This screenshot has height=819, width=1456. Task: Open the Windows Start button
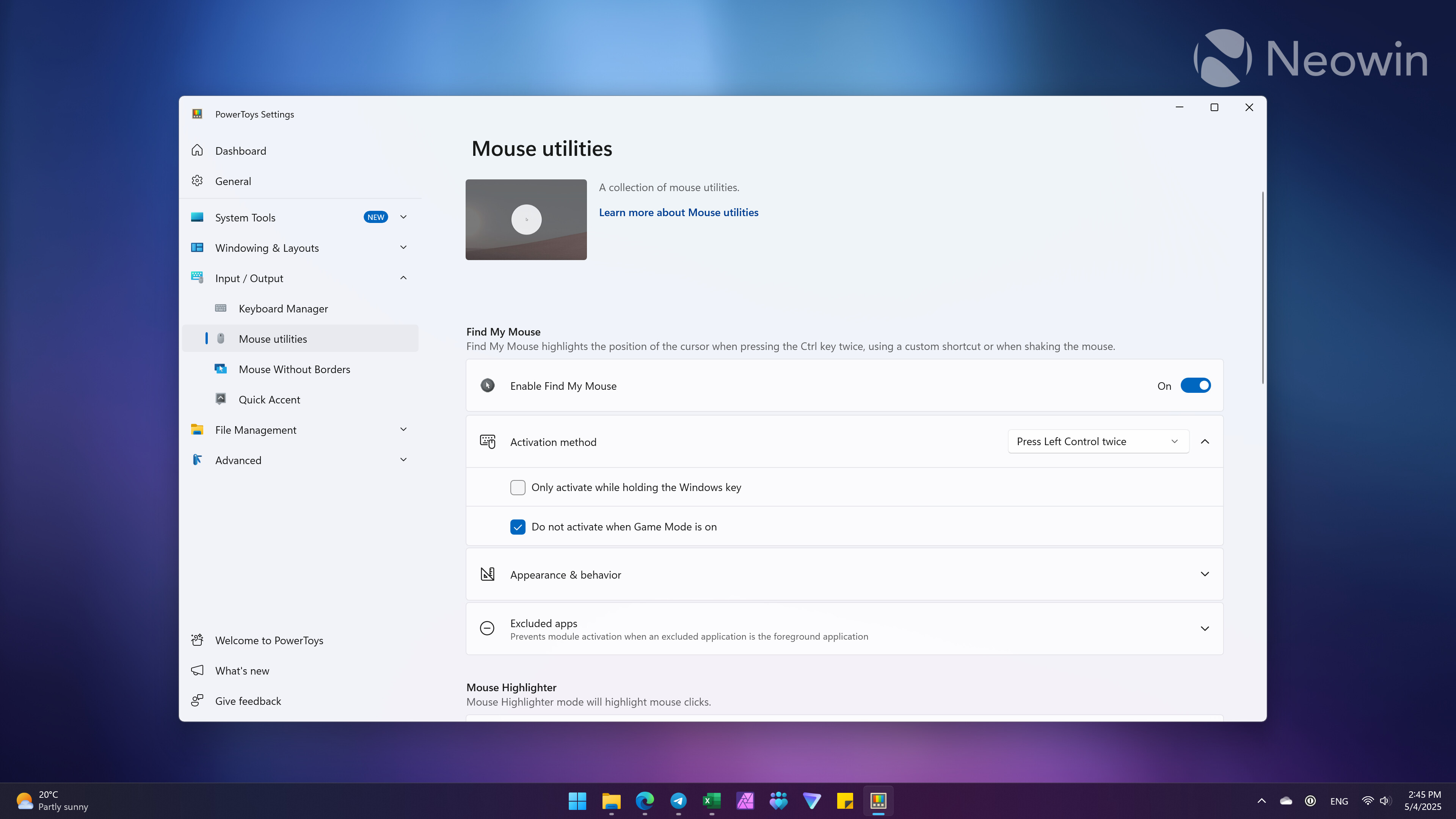[x=577, y=801]
